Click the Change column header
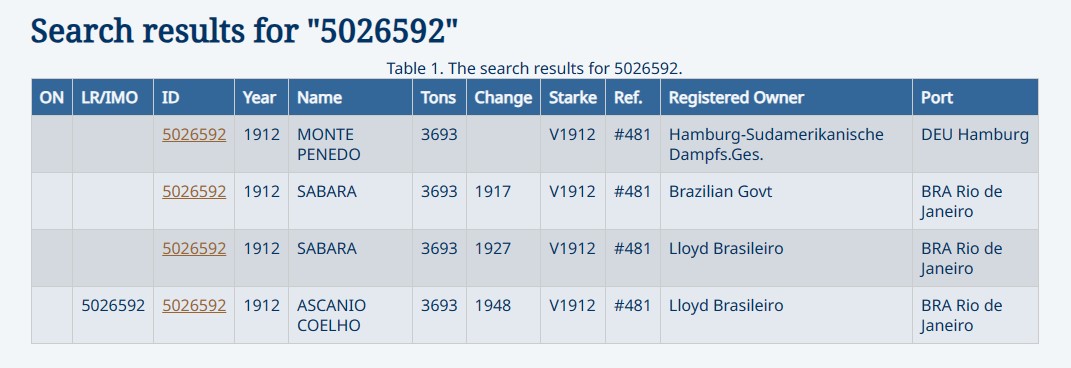The image size is (1071, 368). pos(503,98)
